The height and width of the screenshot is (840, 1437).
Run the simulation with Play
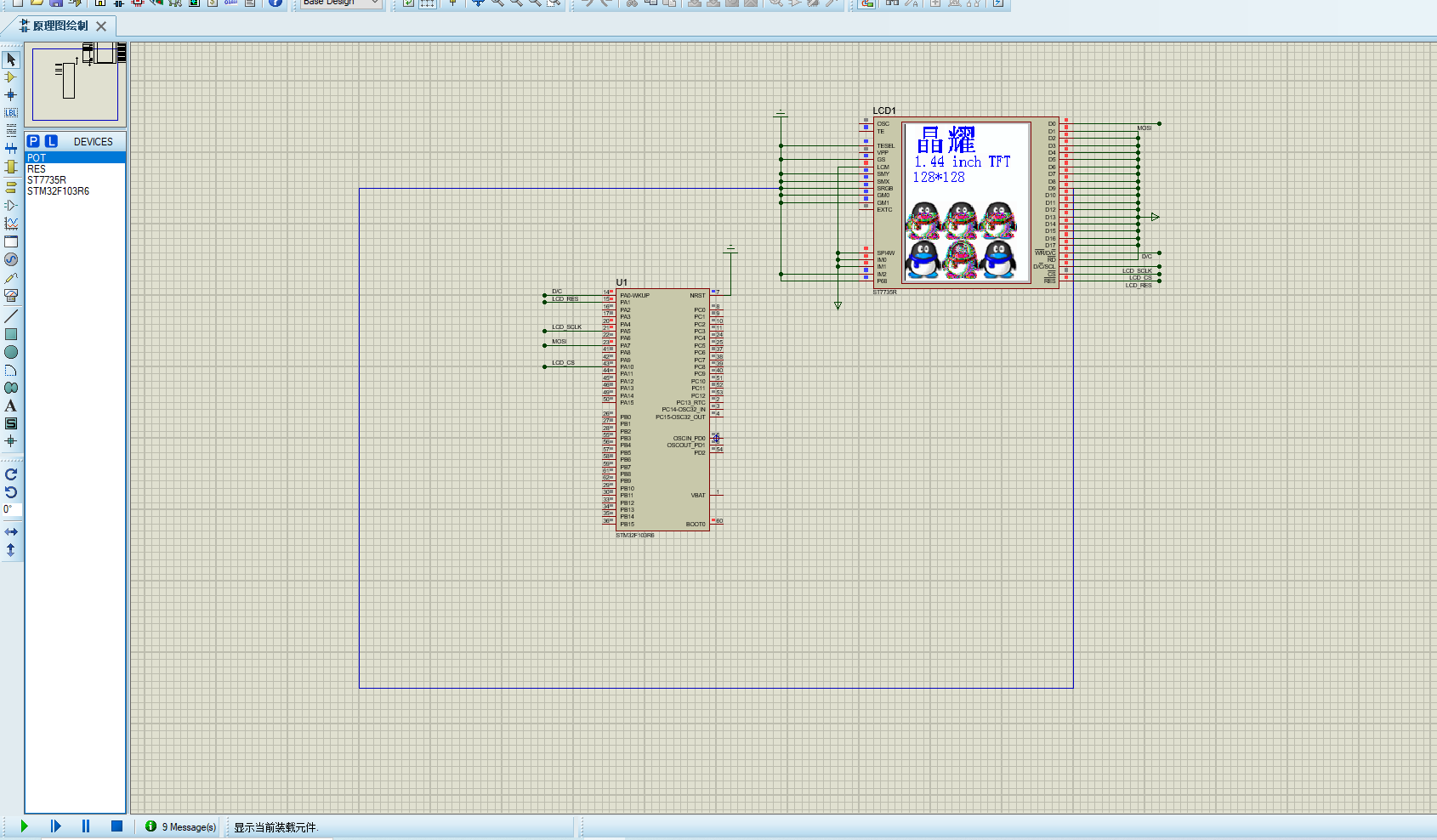coord(24,826)
